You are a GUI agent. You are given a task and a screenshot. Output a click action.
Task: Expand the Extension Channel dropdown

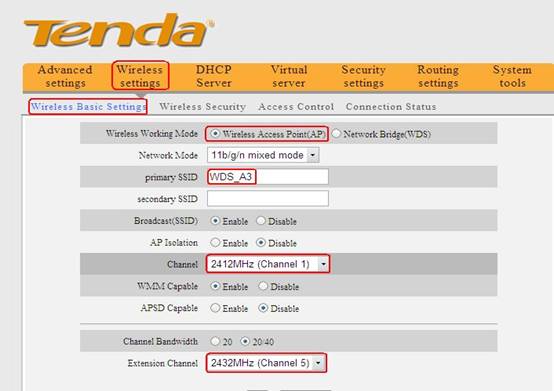[x=266, y=363]
